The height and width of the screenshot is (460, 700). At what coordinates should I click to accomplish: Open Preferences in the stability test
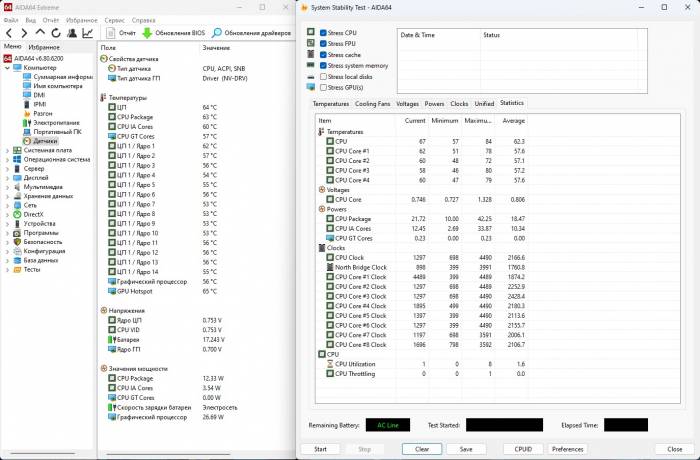(x=567, y=449)
